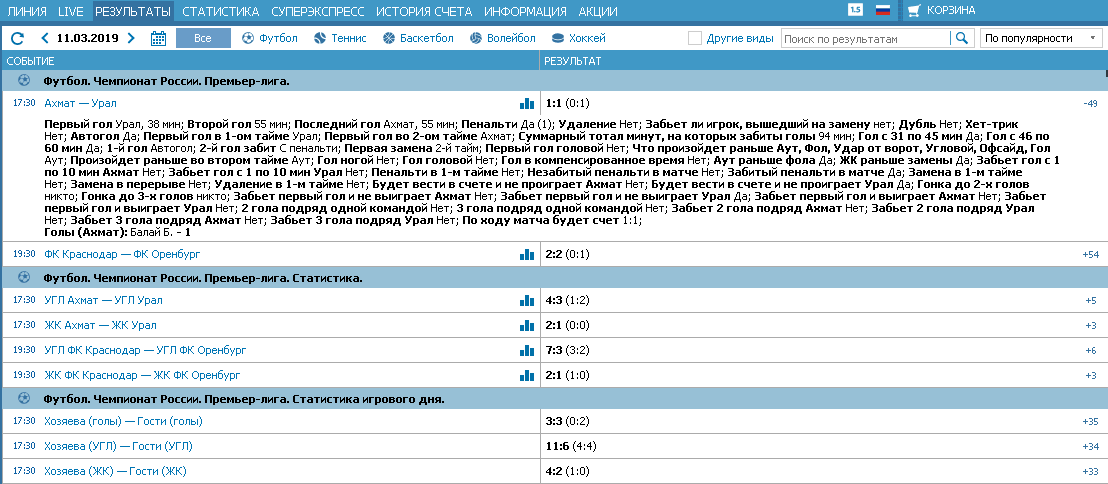
Task: Open the Ахмат — Урал event link
Action: [x=80, y=104]
